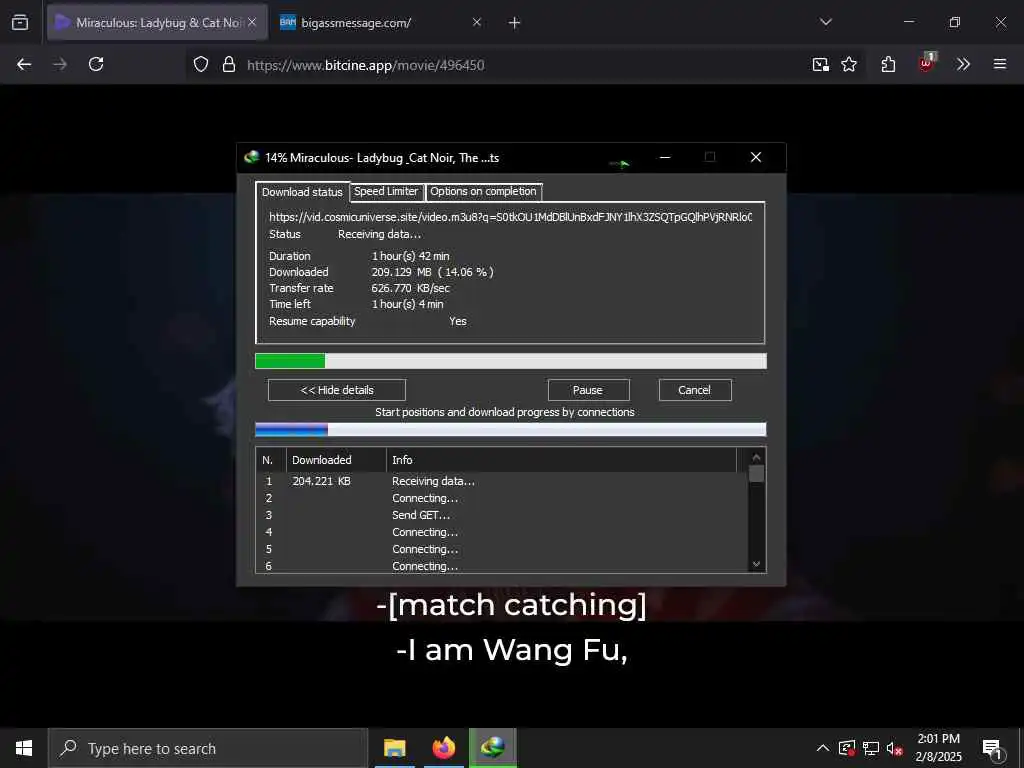This screenshot has height=768, width=1024.
Task: Go back in Firefox
Action: pyautogui.click(x=24, y=64)
